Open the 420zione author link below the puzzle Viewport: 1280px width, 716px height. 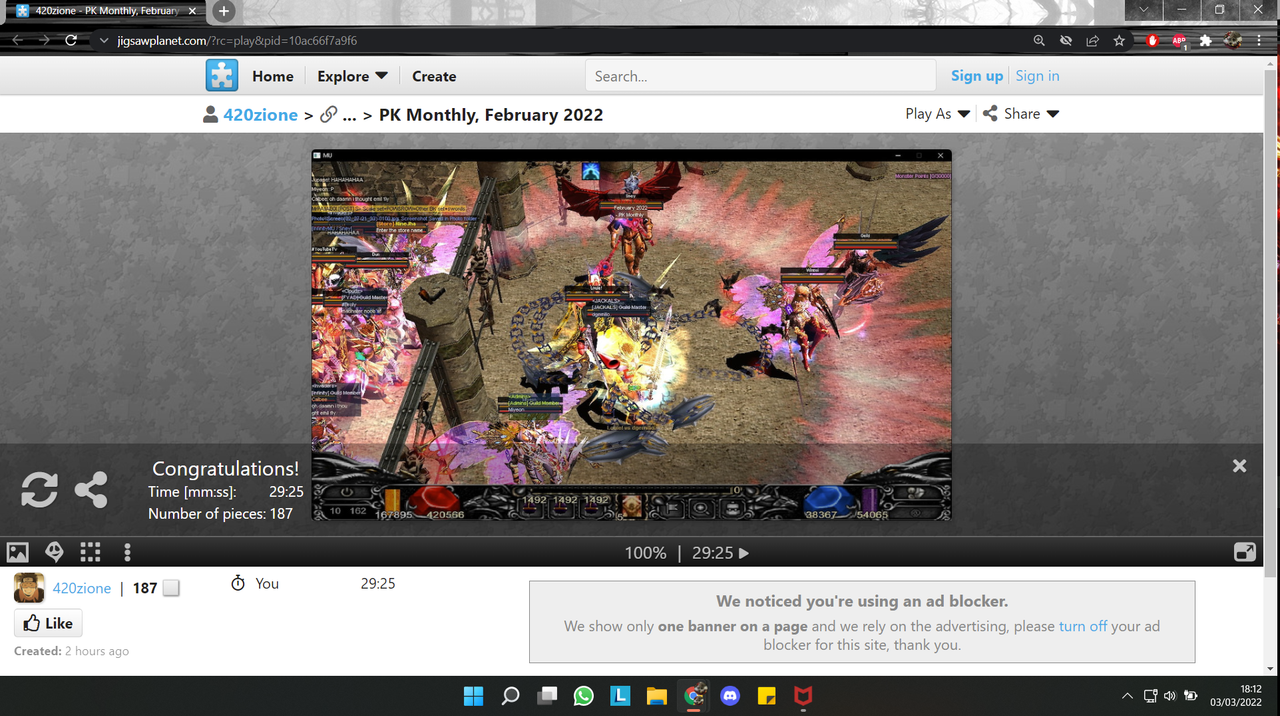pos(82,588)
